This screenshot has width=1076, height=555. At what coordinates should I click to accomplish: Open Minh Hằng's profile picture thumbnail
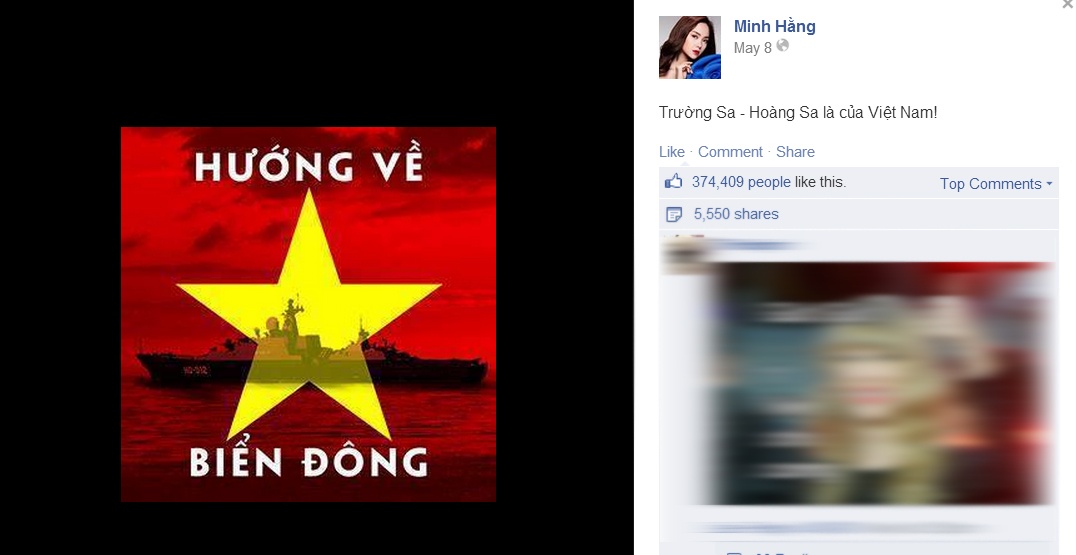tap(690, 47)
